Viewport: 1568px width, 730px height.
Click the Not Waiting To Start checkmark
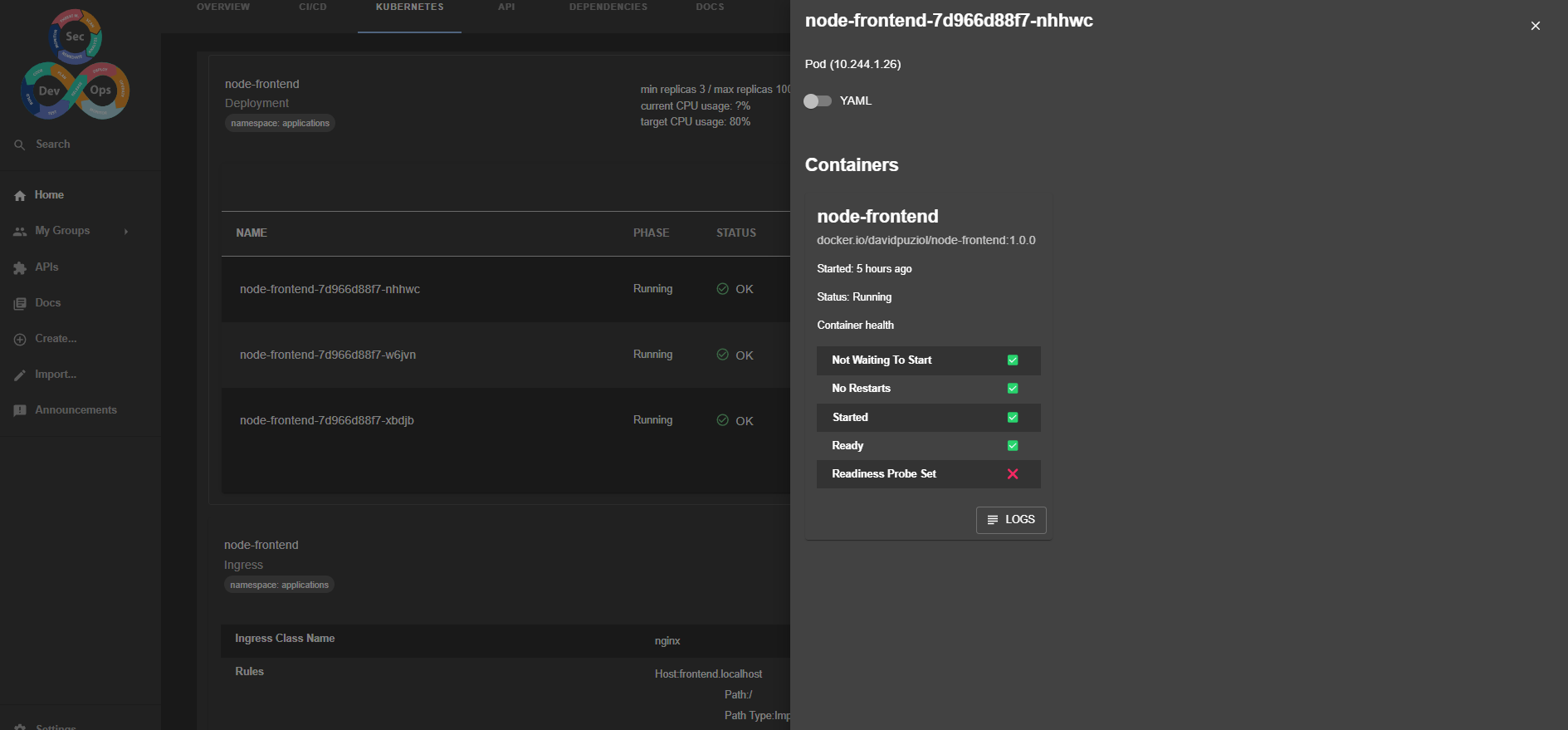[1013, 360]
